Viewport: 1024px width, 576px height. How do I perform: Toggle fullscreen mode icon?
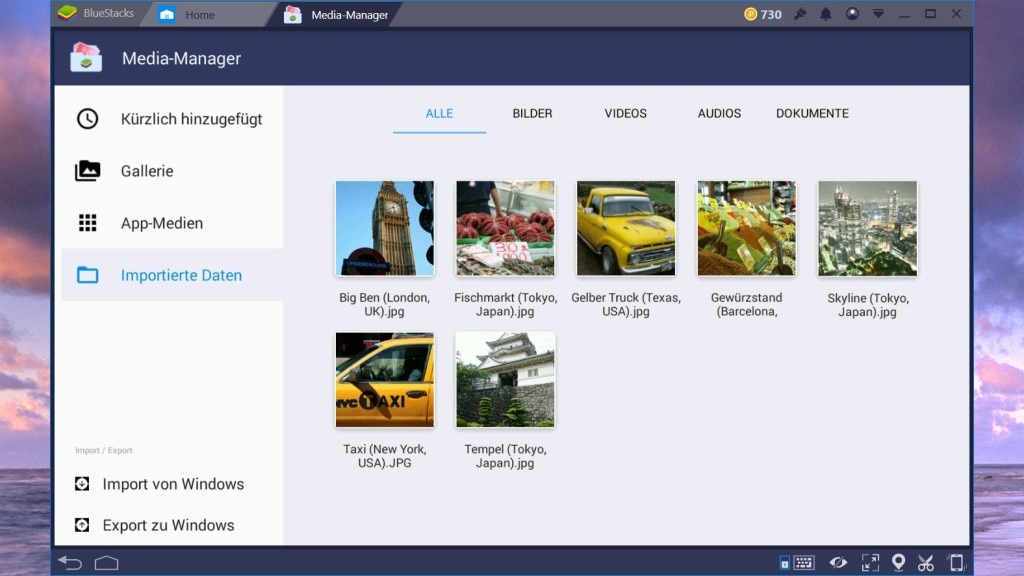coord(870,562)
